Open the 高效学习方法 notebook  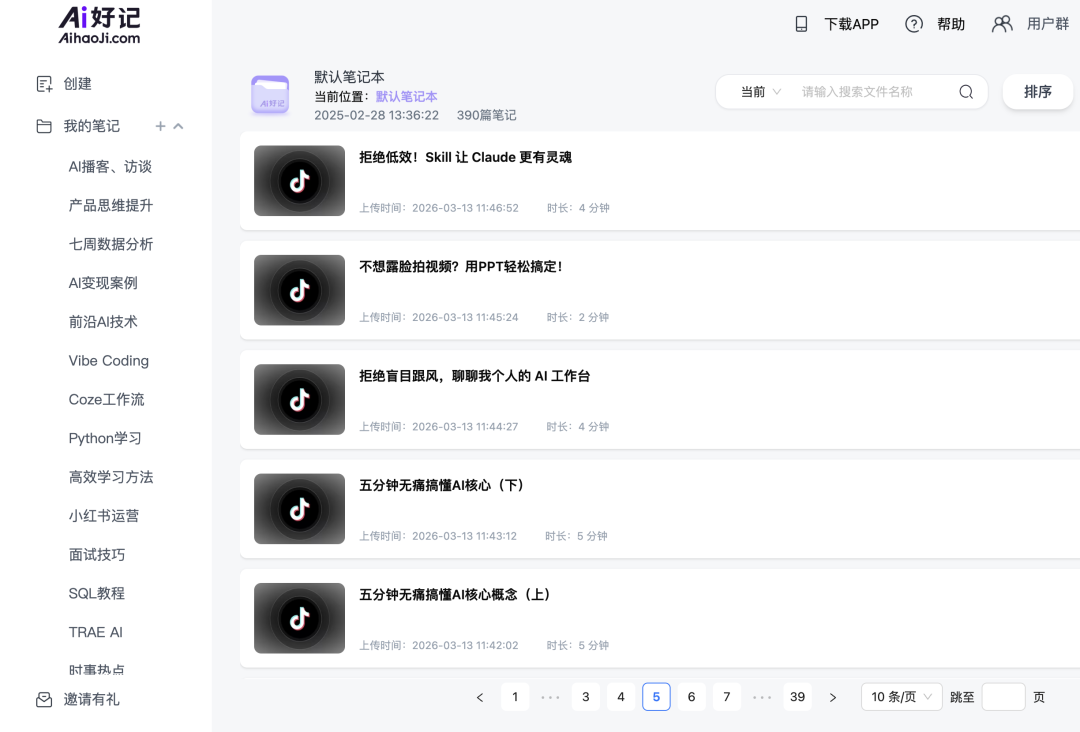pos(111,477)
